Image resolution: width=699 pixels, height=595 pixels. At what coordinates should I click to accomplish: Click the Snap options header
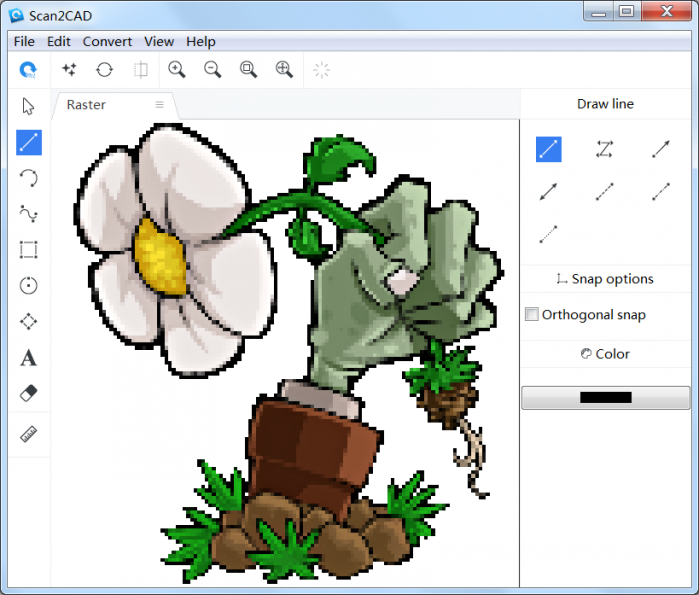pos(605,279)
